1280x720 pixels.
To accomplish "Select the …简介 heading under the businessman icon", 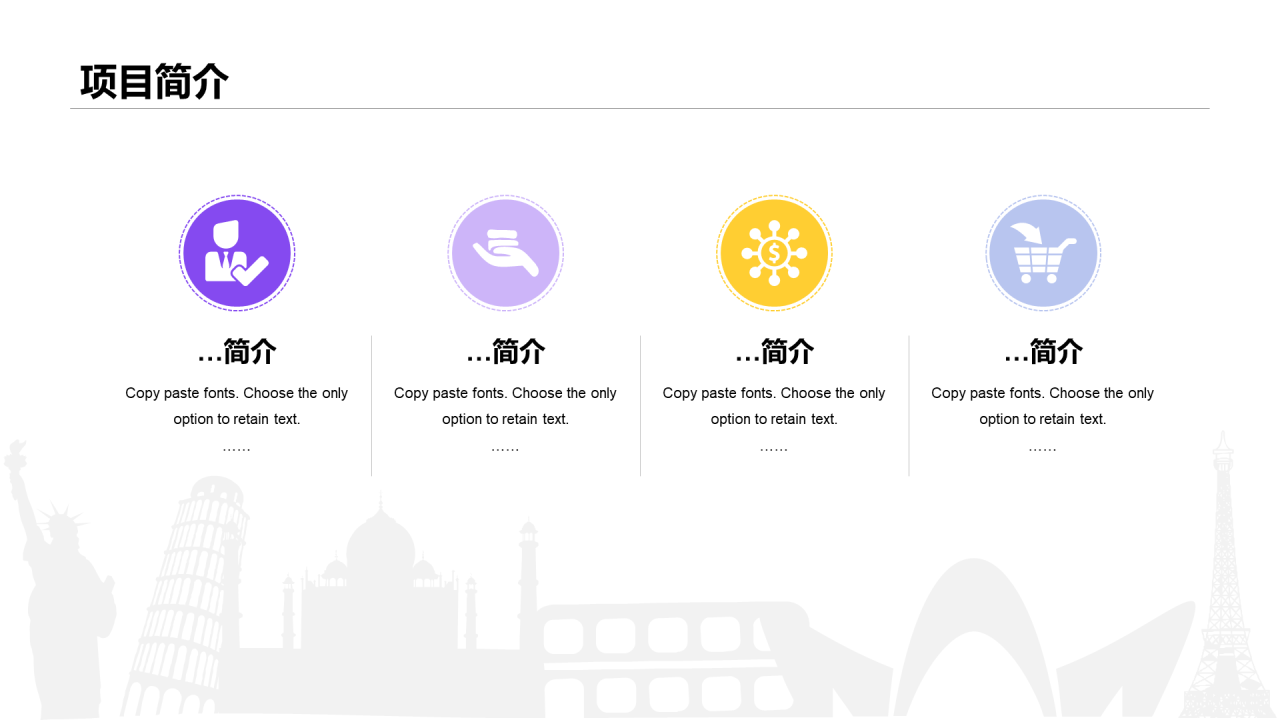I will (x=237, y=352).
